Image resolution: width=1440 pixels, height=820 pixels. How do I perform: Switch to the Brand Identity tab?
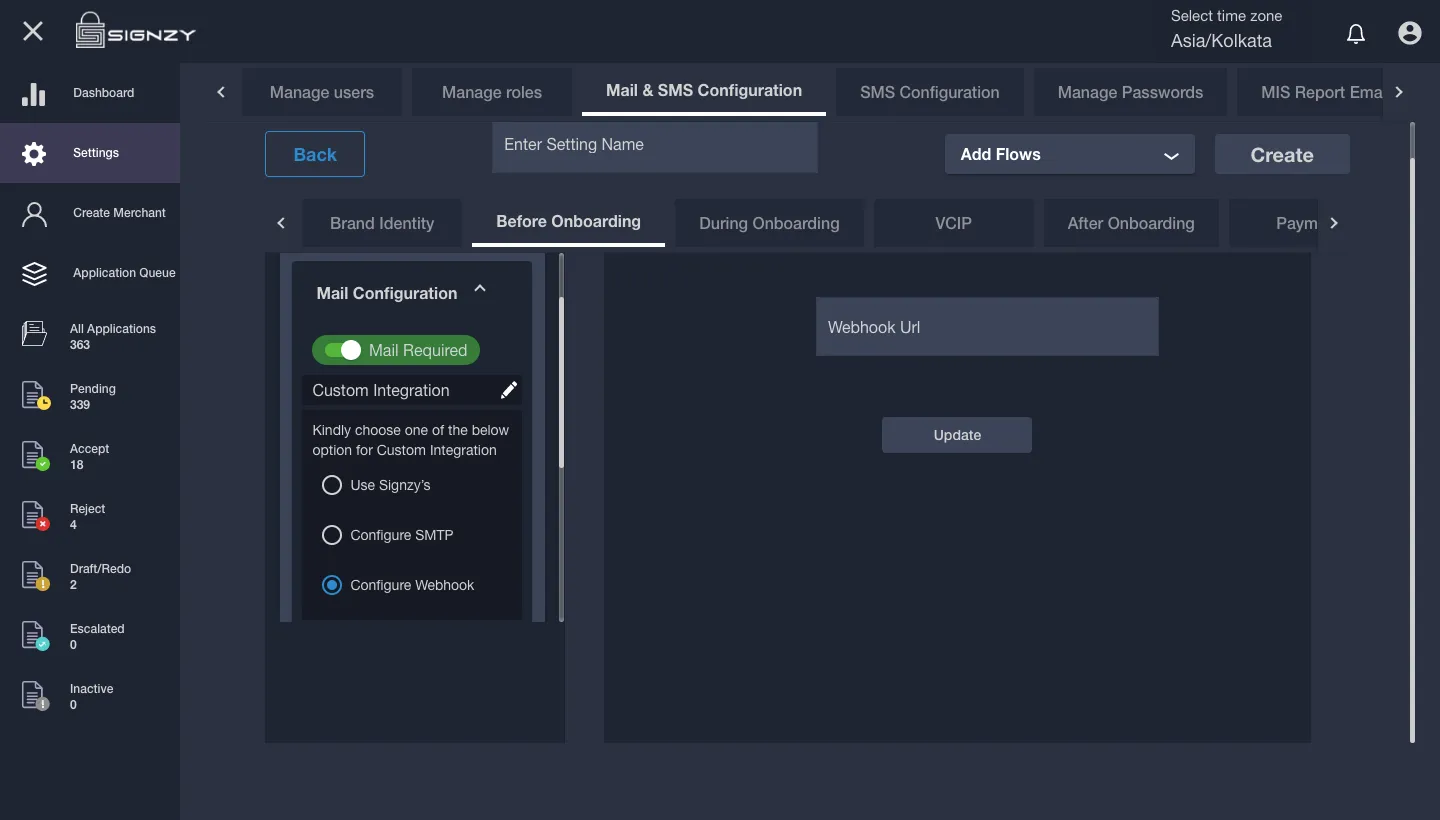tap(382, 223)
